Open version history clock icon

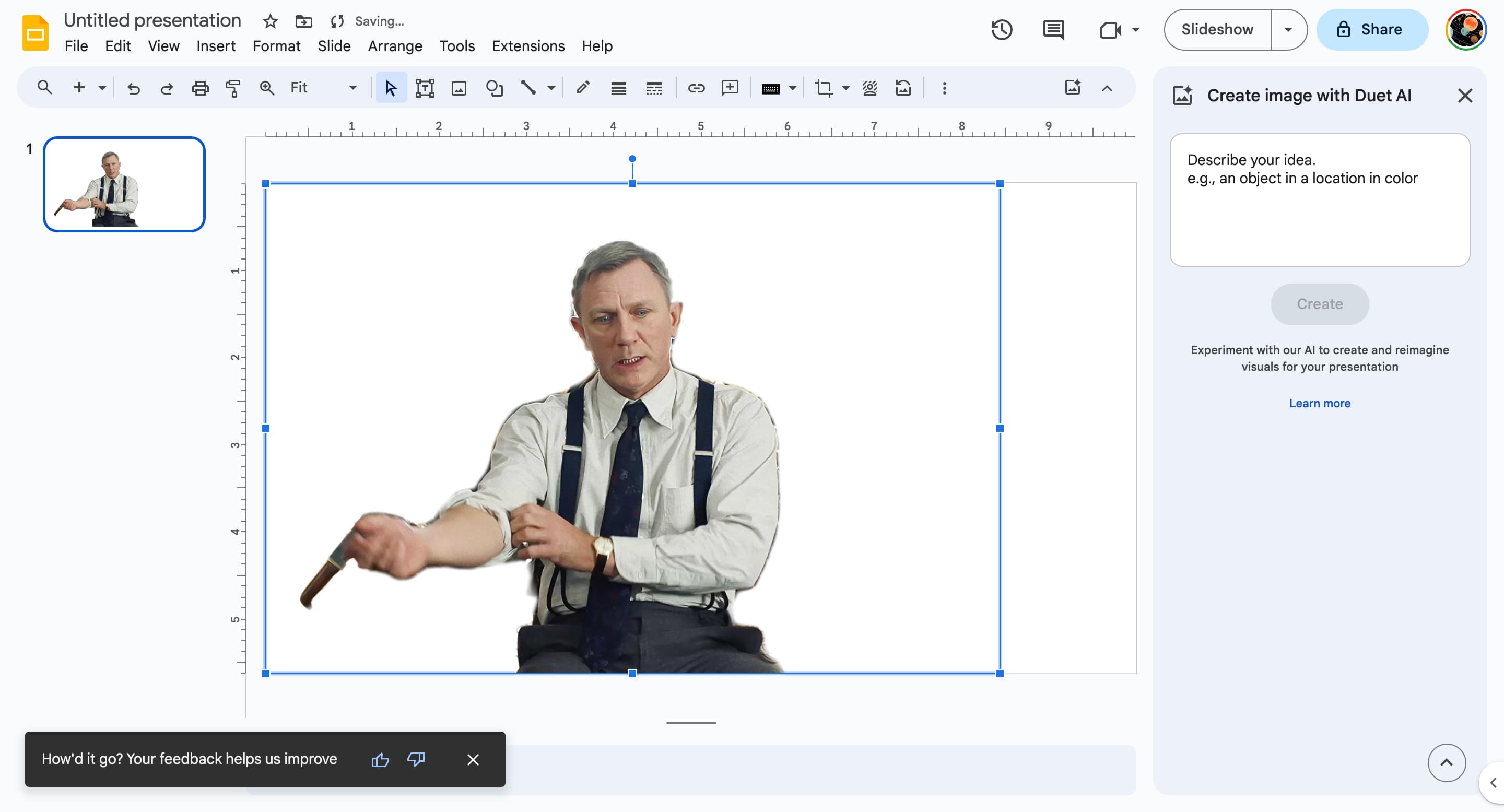[x=1001, y=30]
